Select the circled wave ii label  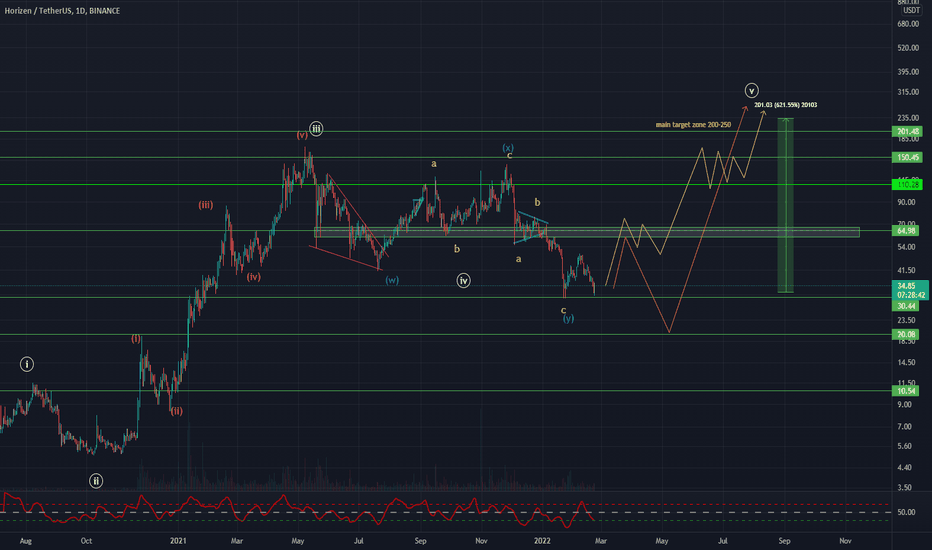click(96, 480)
